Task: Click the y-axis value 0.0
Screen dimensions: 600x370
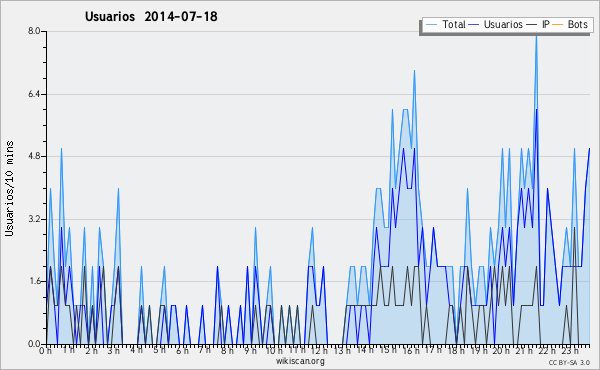Action: tap(34, 344)
